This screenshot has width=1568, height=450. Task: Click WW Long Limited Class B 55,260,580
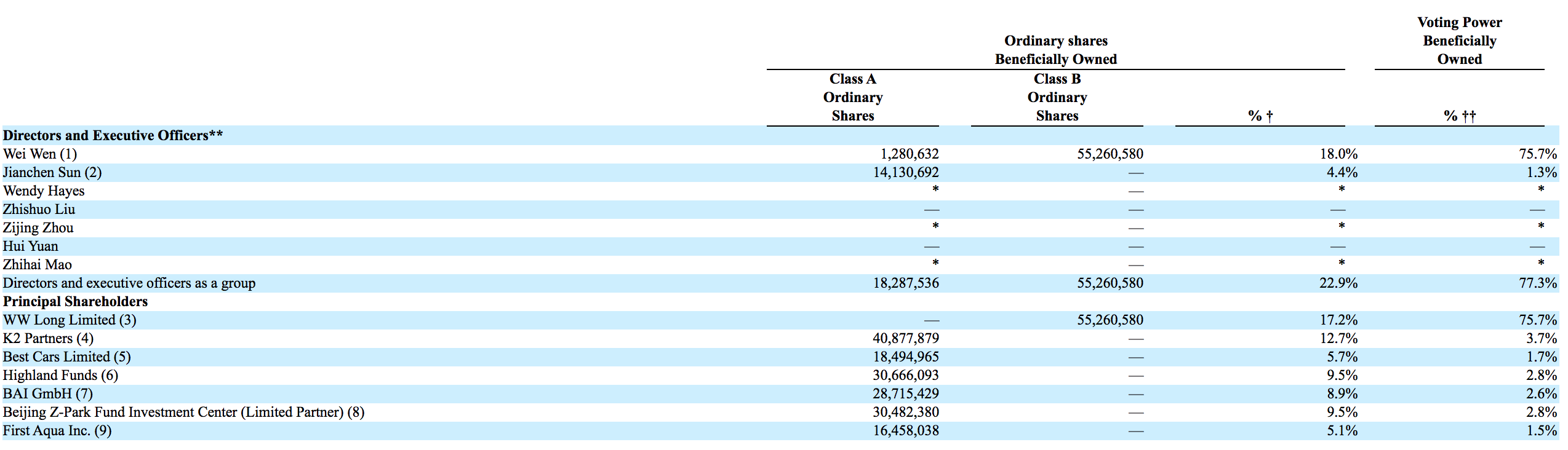tap(1110, 320)
